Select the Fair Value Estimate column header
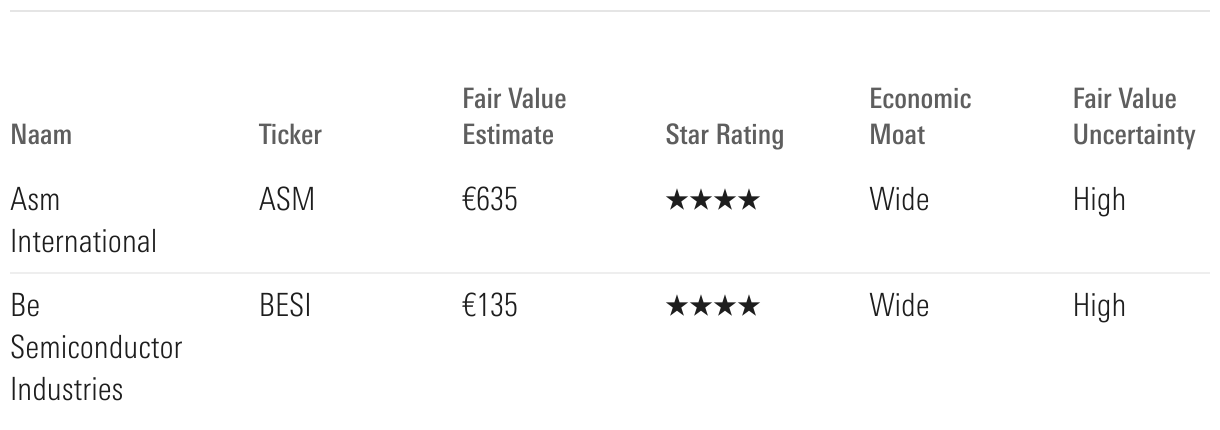Image resolution: width=1220 pixels, height=430 pixels. click(514, 117)
